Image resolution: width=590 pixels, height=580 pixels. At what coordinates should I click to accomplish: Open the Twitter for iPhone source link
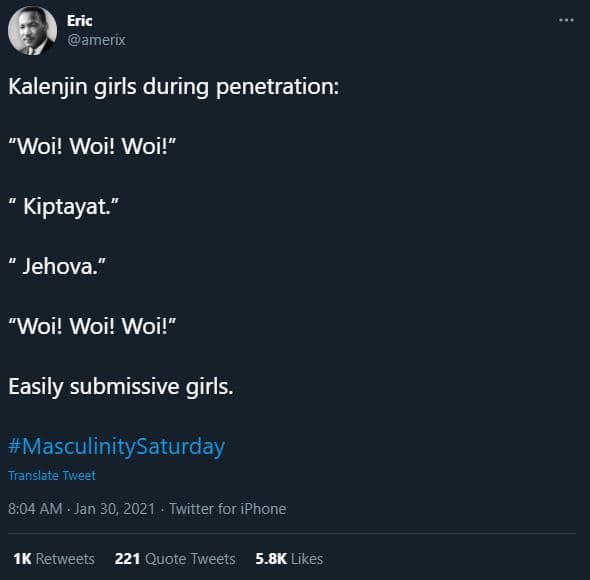tap(228, 509)
